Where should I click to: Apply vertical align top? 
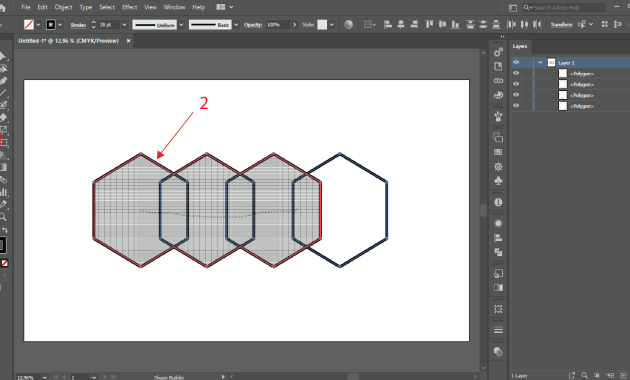pyautogui.click(x=429, y=25)
